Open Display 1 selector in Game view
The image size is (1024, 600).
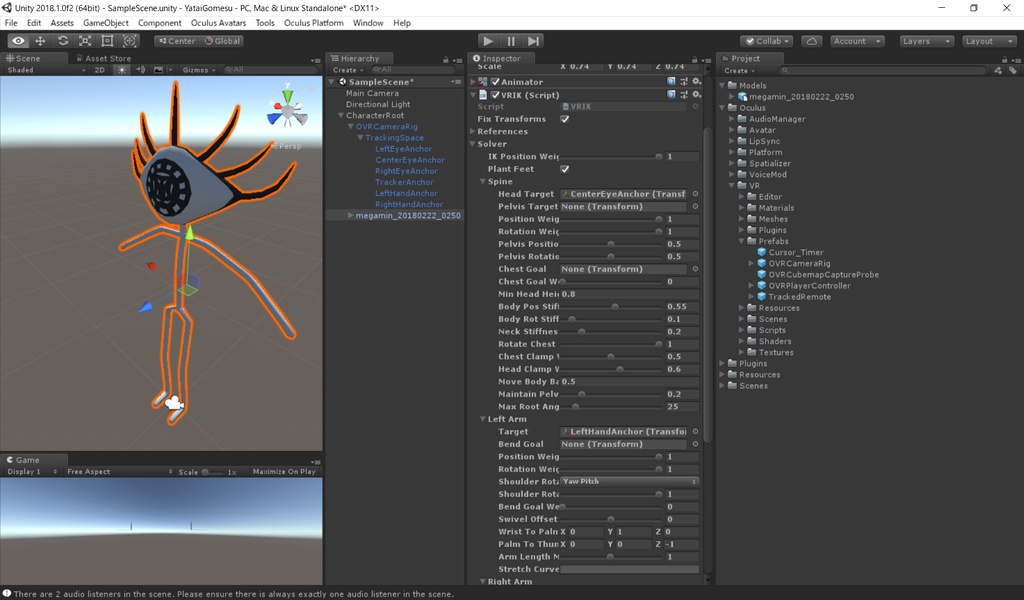coord(32,471)
